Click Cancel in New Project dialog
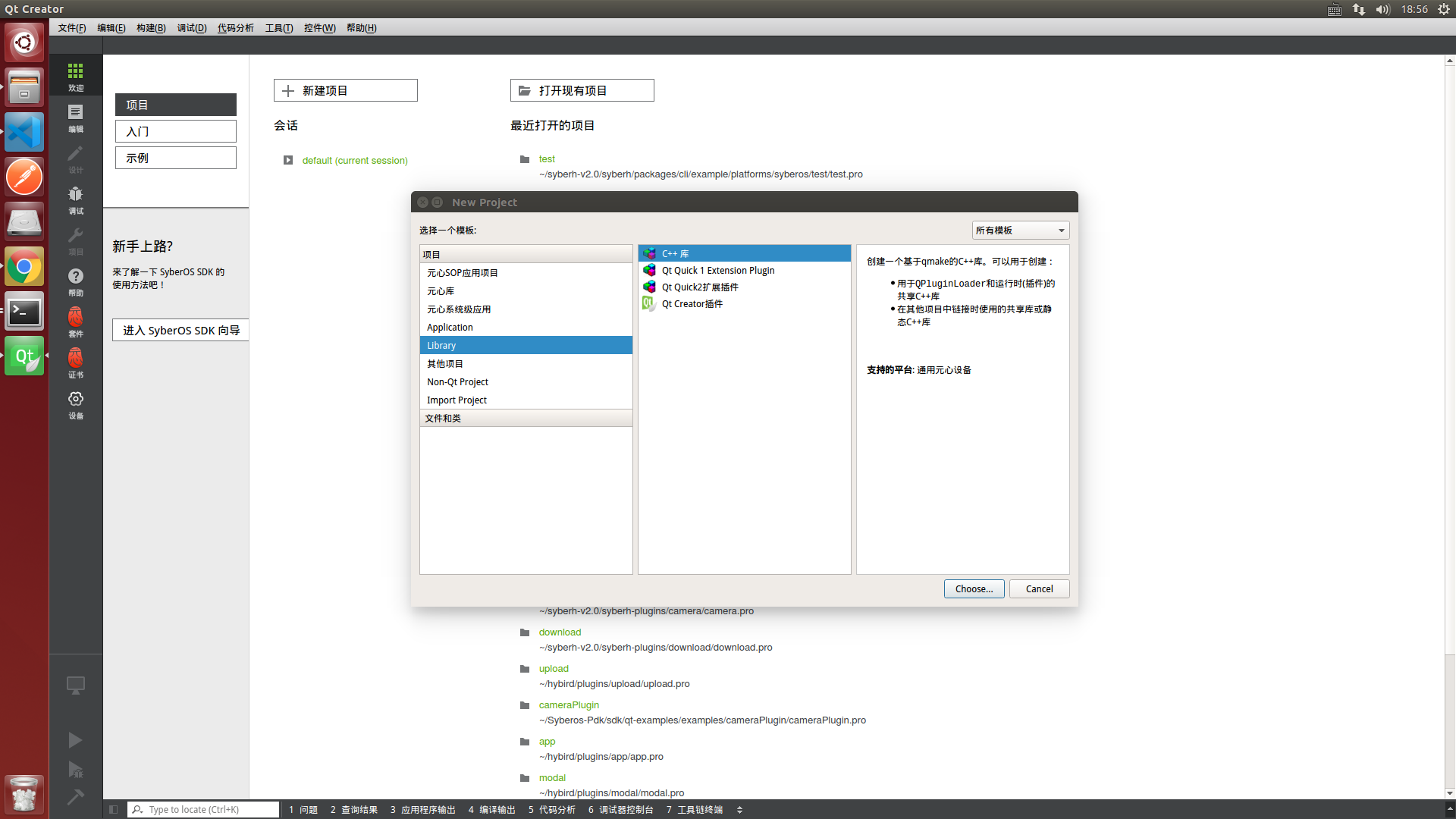1456x819 pixels. click(1039, 588)
